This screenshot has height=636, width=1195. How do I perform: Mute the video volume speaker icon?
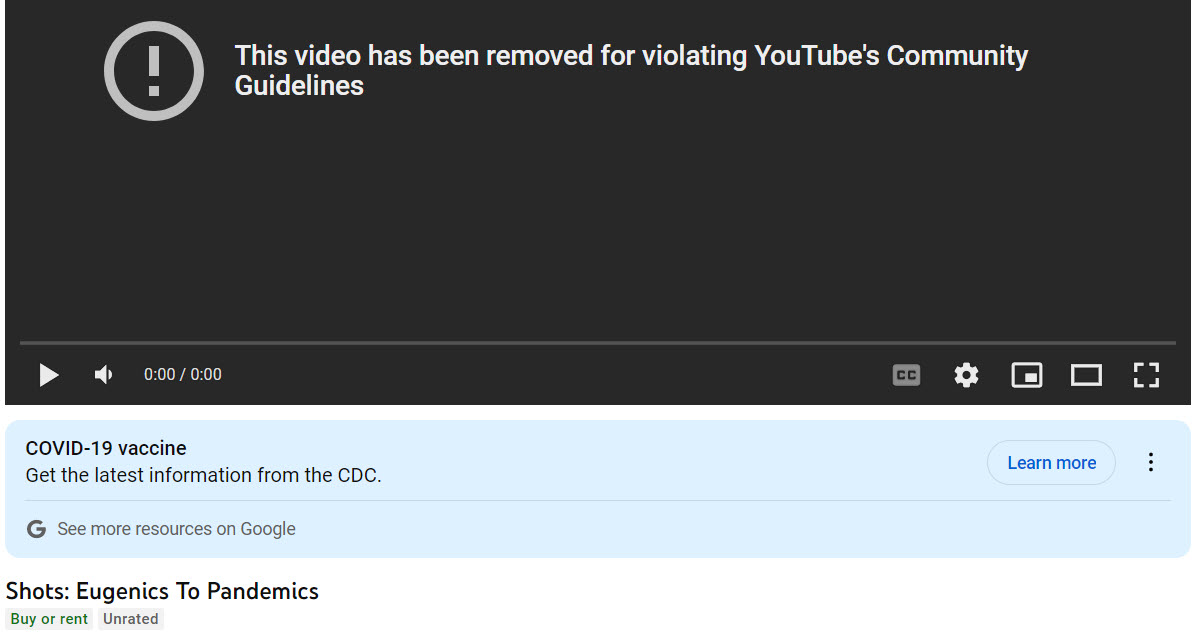tap(103, 375)
